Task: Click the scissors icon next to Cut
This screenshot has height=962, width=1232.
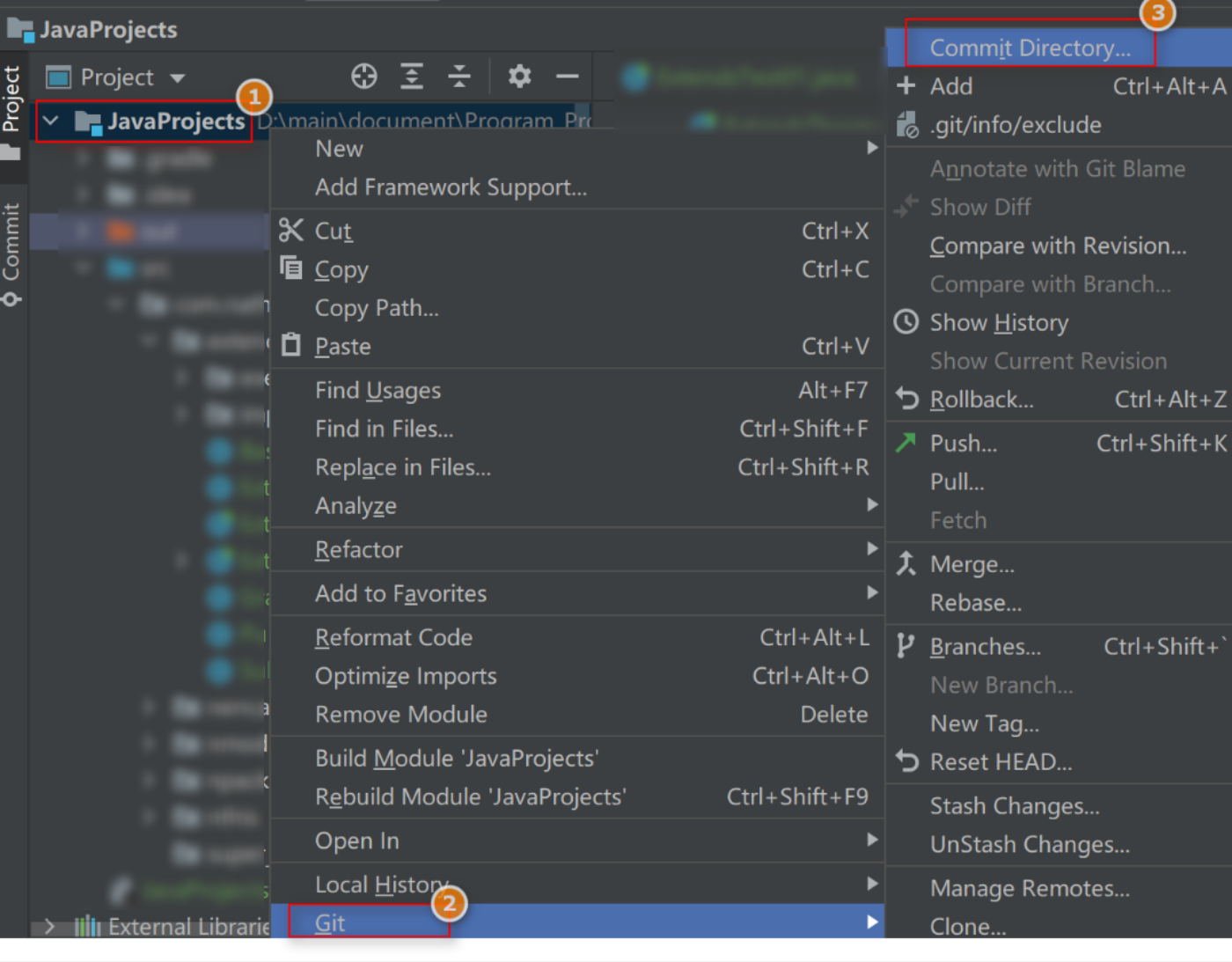Action: click(x=291, y=230)
